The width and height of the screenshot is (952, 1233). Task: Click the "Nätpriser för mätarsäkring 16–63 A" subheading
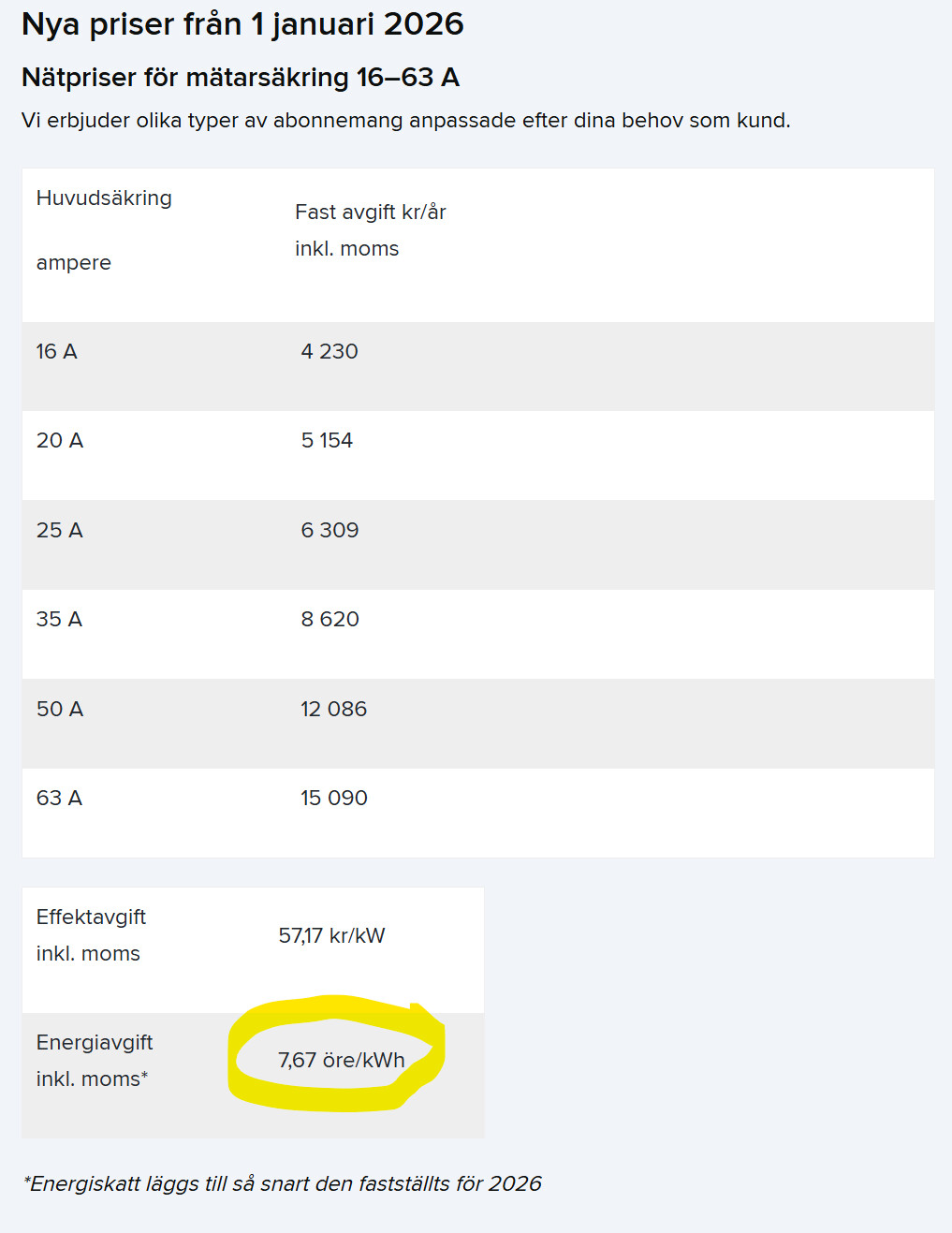241,78
